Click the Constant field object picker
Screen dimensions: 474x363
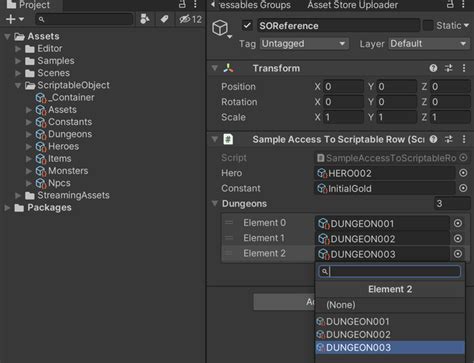pyautogui.click(x=463, y=188)
